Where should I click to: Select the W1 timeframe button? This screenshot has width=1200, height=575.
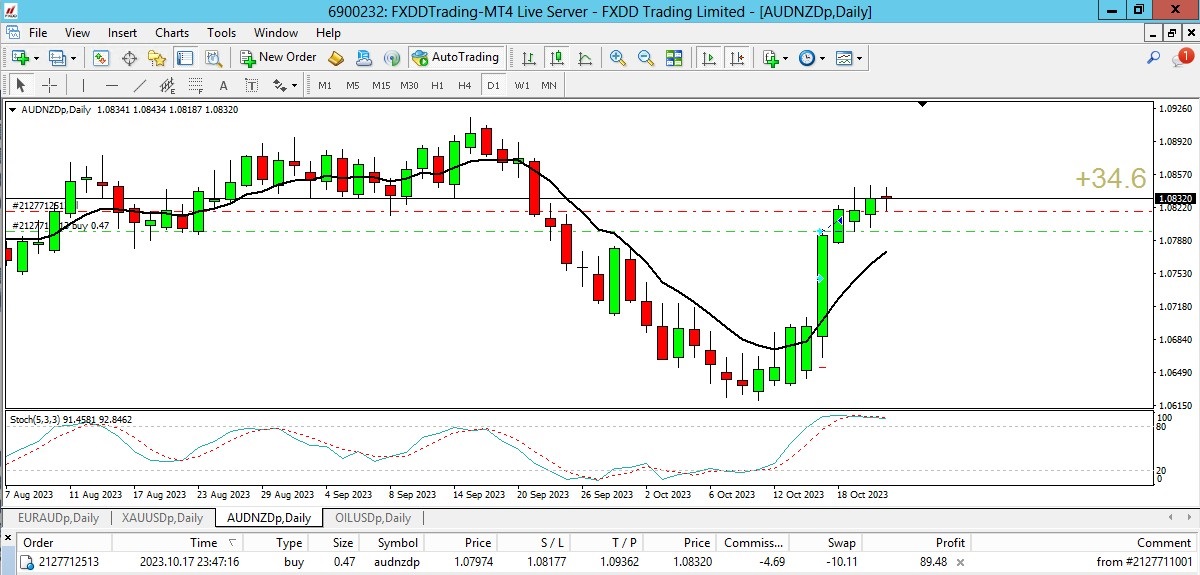522,85
